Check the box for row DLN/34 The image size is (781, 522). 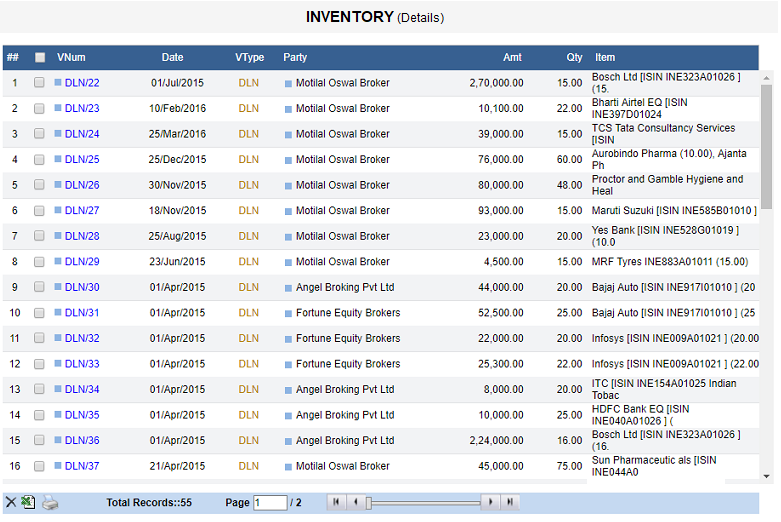[x=39, y=389]
